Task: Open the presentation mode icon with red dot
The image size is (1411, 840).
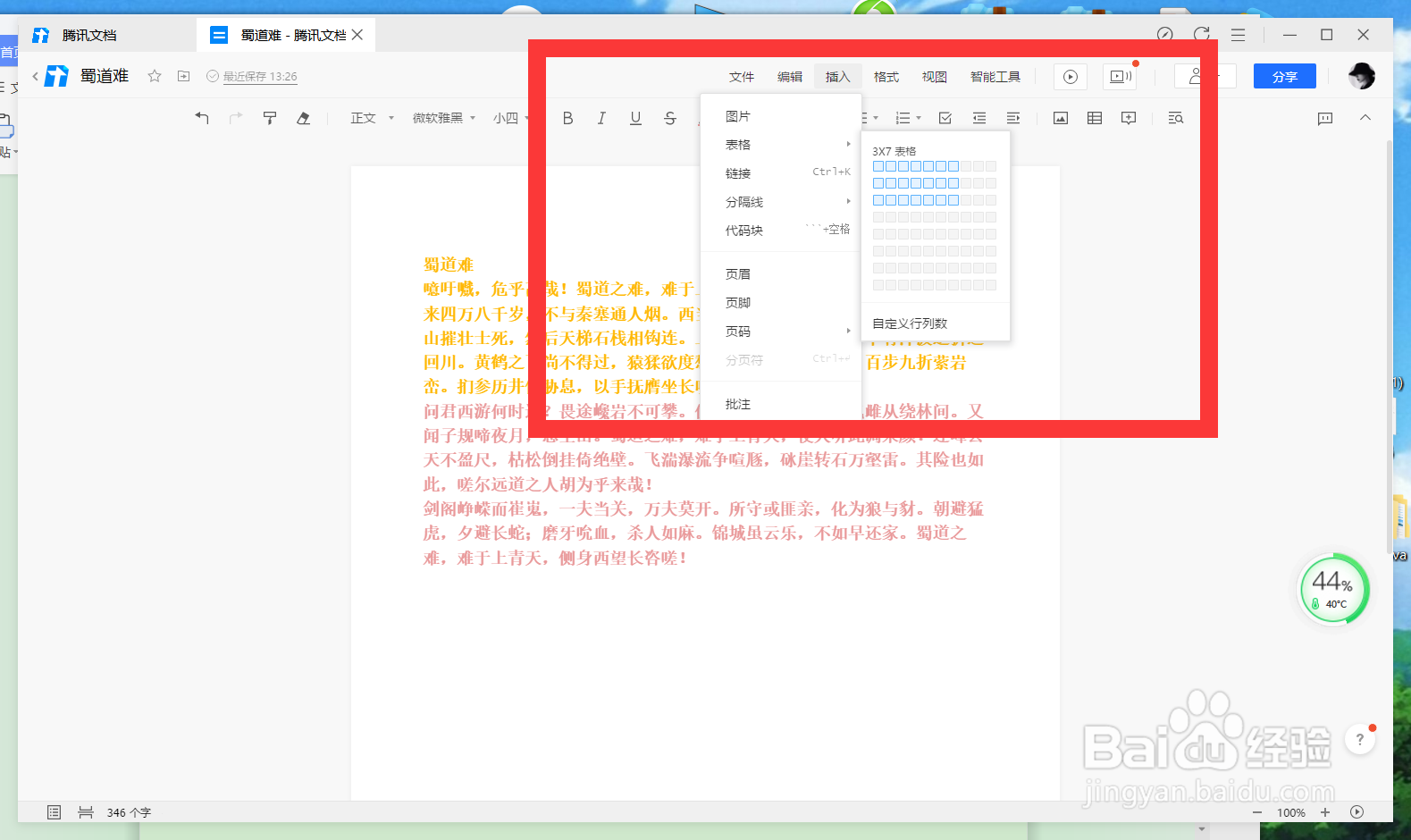Action: click(x=1120, y=77)
